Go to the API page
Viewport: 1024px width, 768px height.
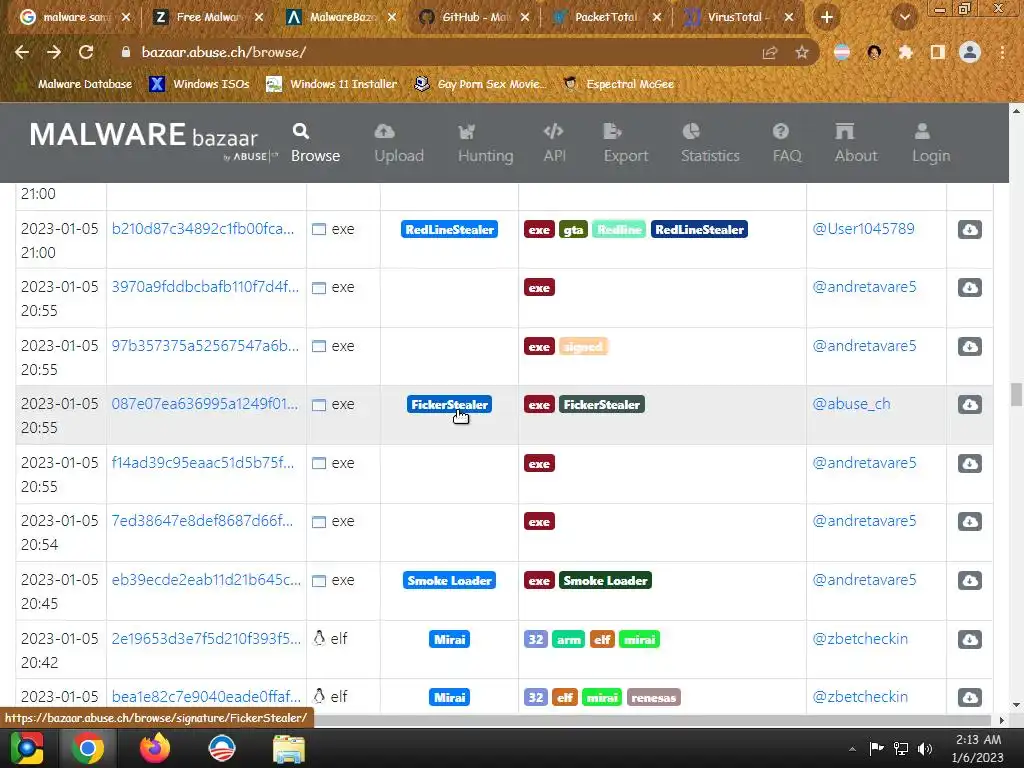pyautogui.click(x=554, y=143)
